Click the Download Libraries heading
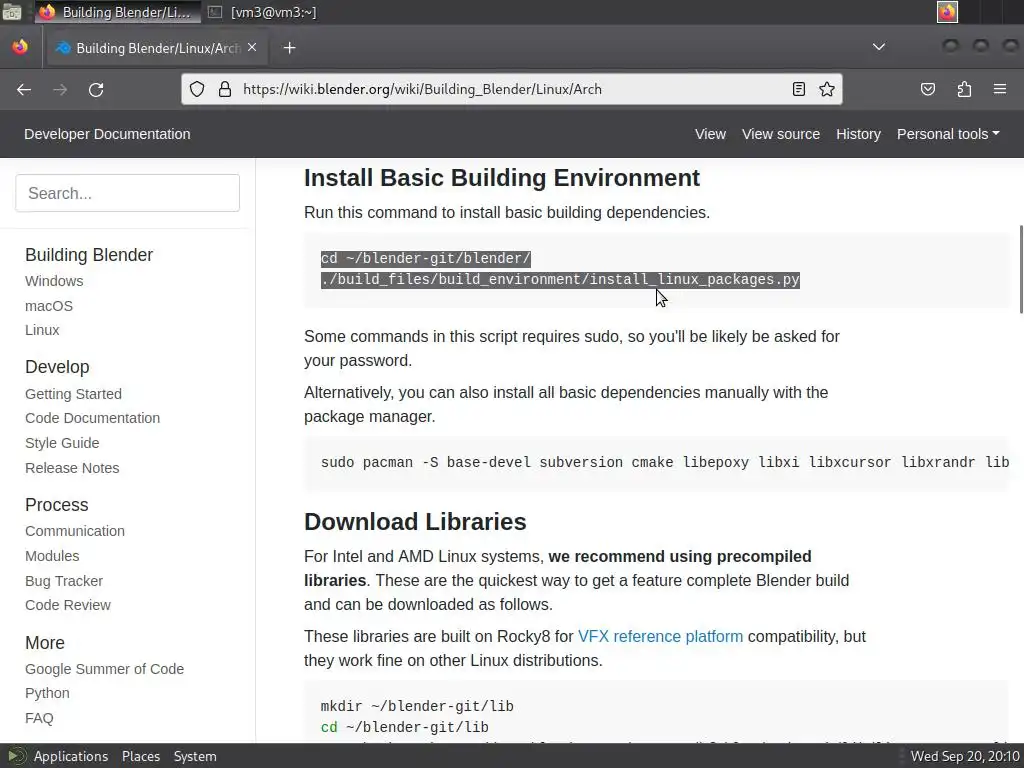The height and width of the screenshot is (768, 1024). click(415, 521)
